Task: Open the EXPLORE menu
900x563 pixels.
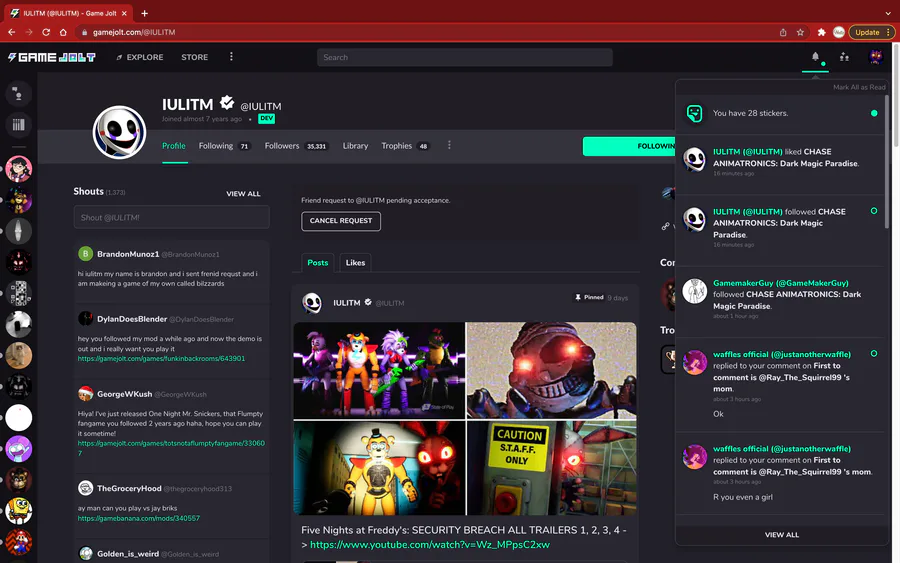Action: point(139,57)
